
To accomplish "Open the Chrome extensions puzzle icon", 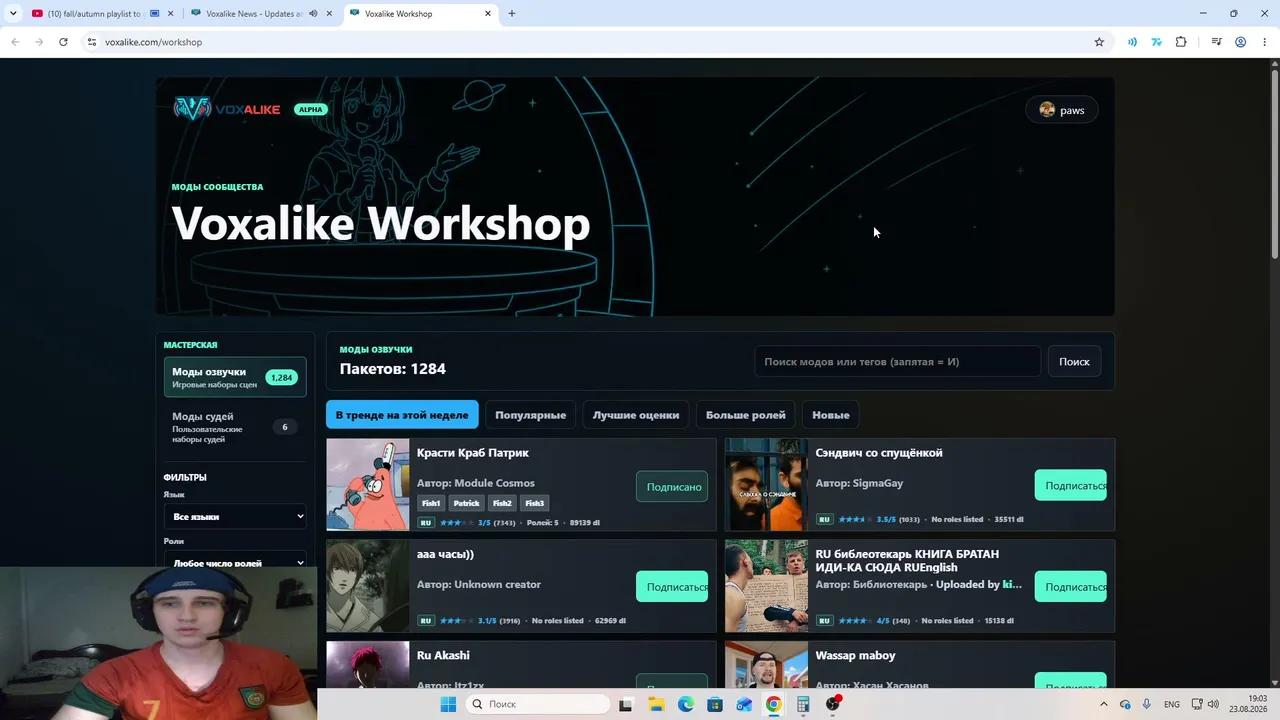I will coord(1181,42).
